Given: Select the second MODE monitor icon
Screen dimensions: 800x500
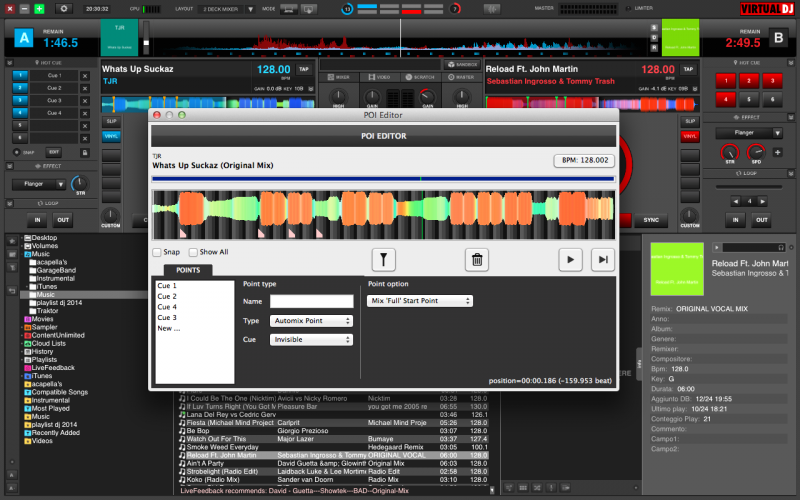Looking at the screenshot, I should click(x=308, y=9).
